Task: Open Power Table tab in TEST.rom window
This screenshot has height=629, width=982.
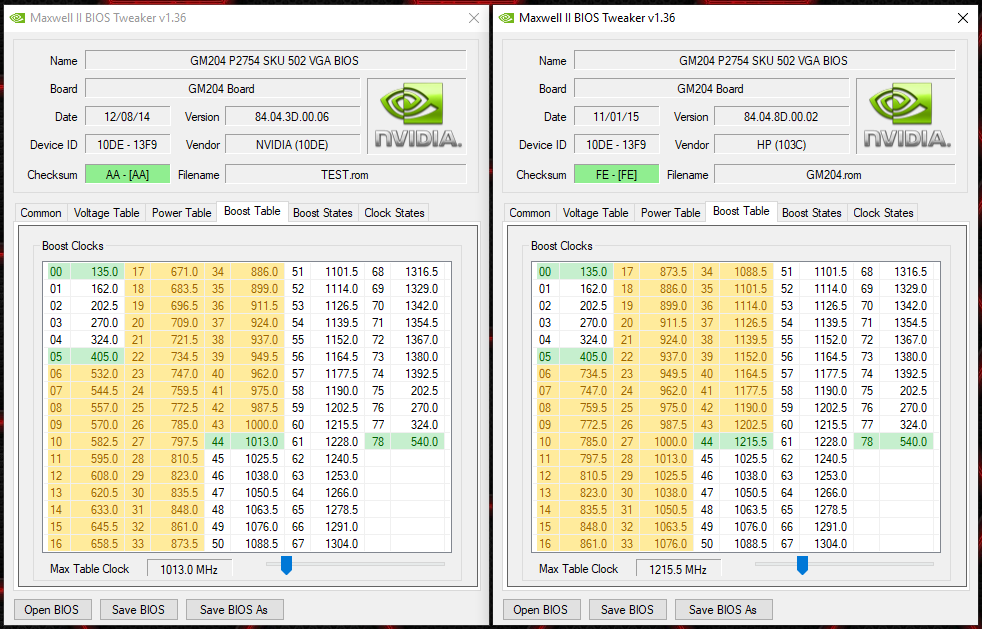Action: [x=182, y=213]
